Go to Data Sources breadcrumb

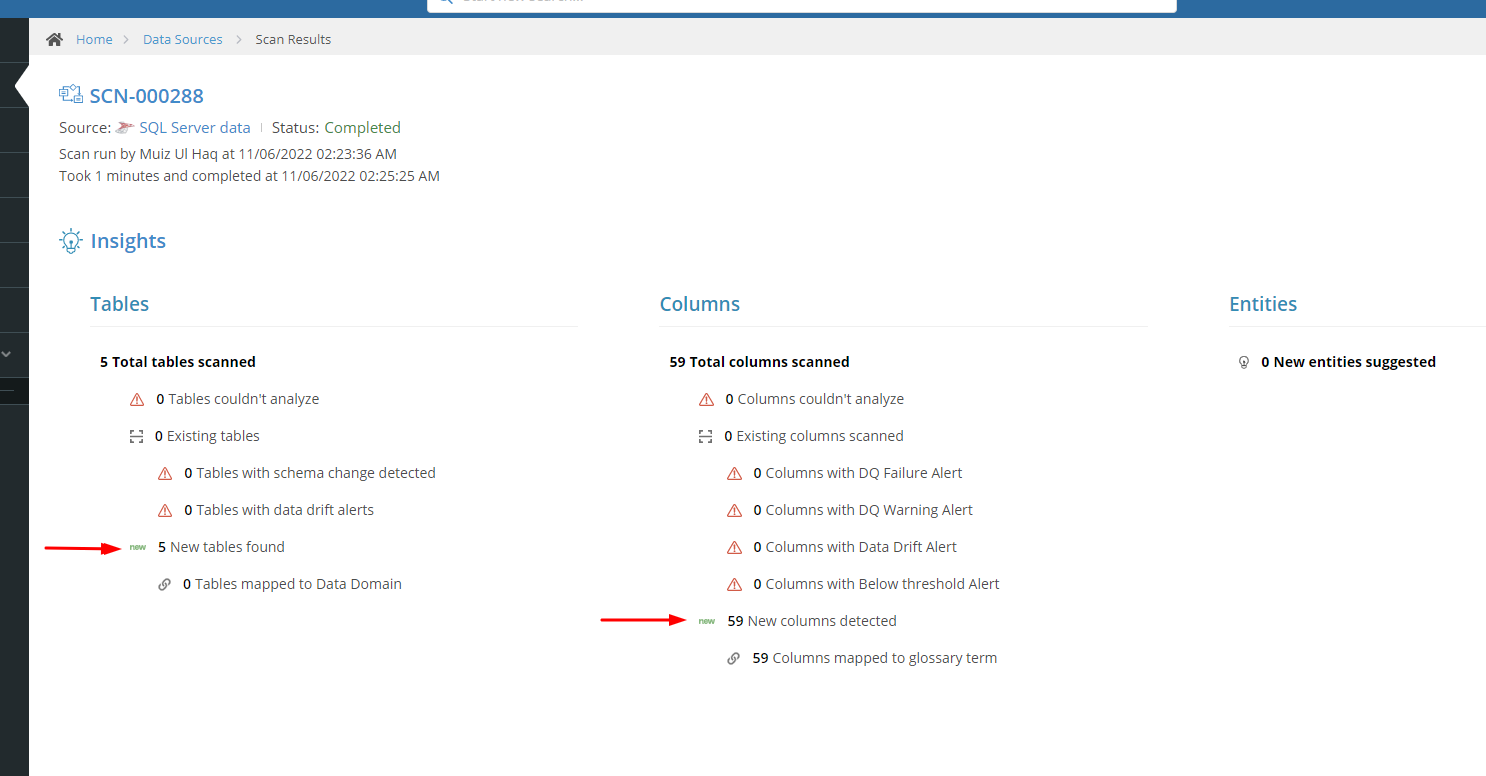click(183, 39)
